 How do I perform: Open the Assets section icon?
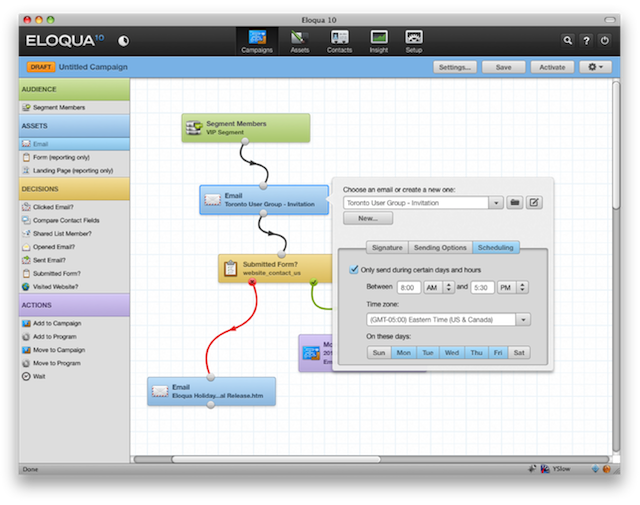click(300, 41)
